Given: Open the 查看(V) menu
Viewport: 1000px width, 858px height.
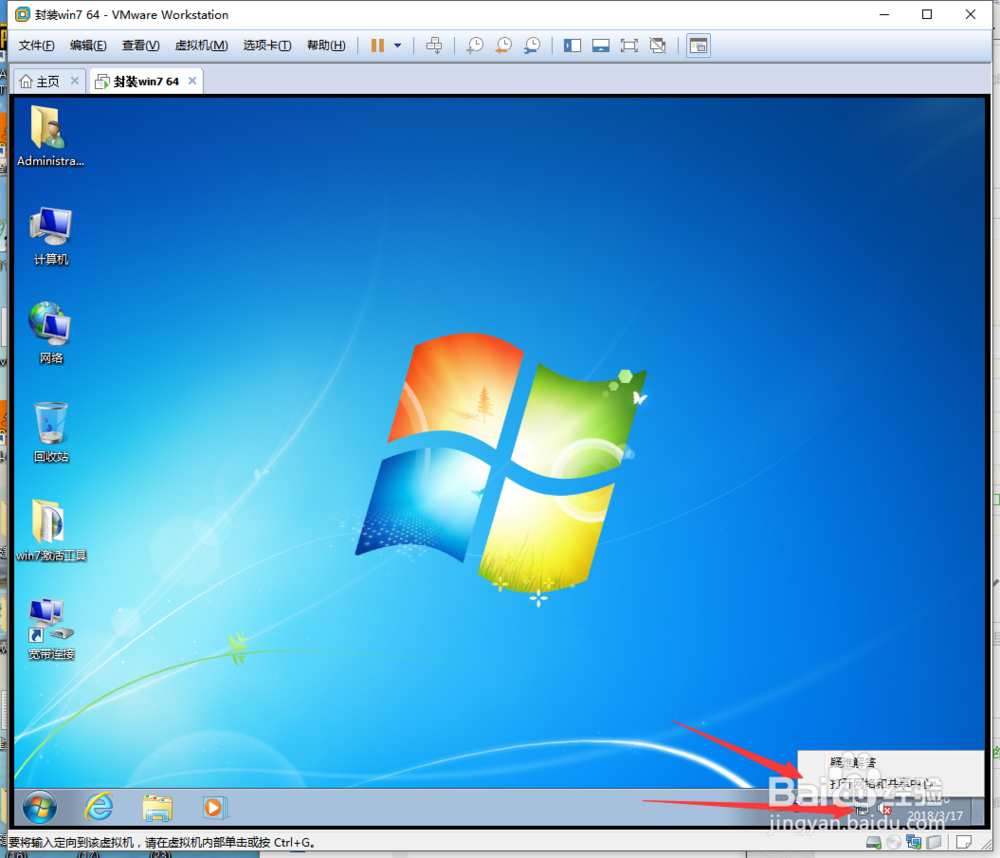Looking at the screenshot, I should [x=140, y=45].
